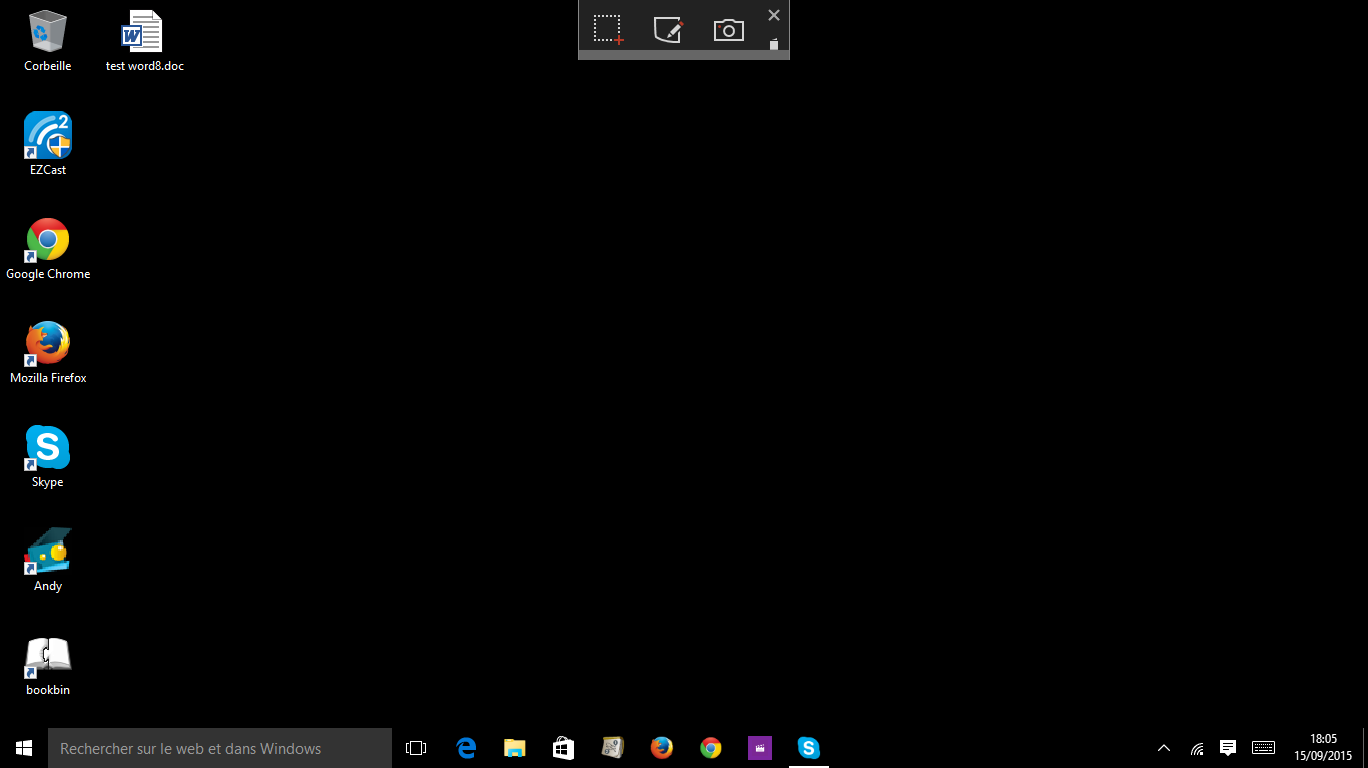
Task: Switch to Skype in the taskbar
Action: [809, 748]
